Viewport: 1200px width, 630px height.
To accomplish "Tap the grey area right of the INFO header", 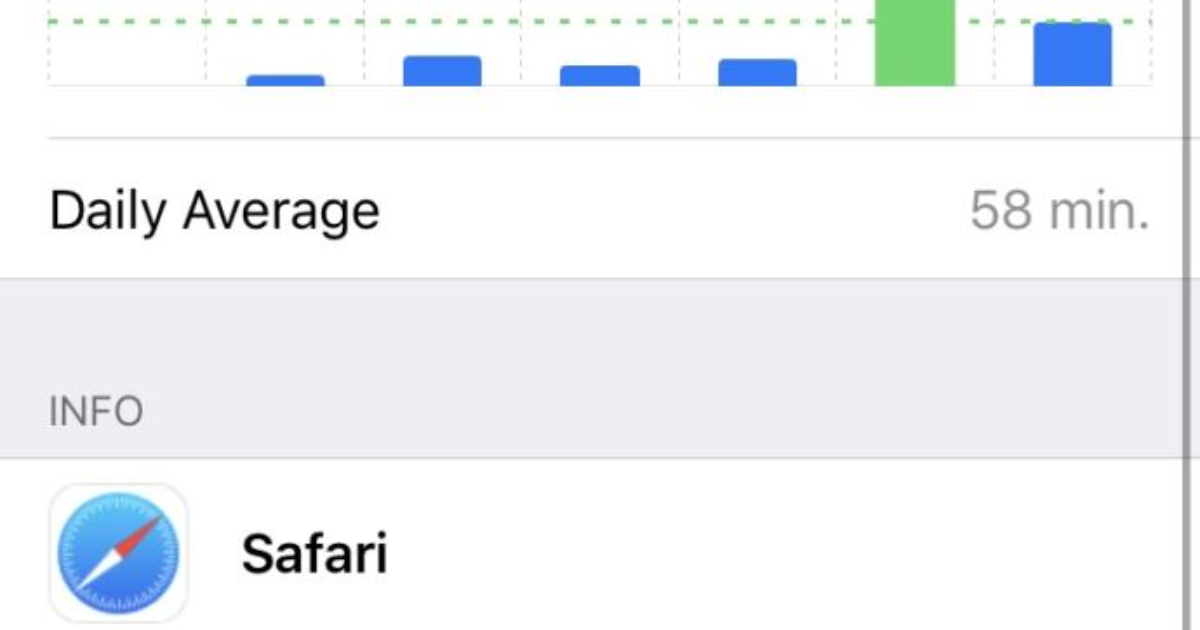I will click(x=650, y=411).
